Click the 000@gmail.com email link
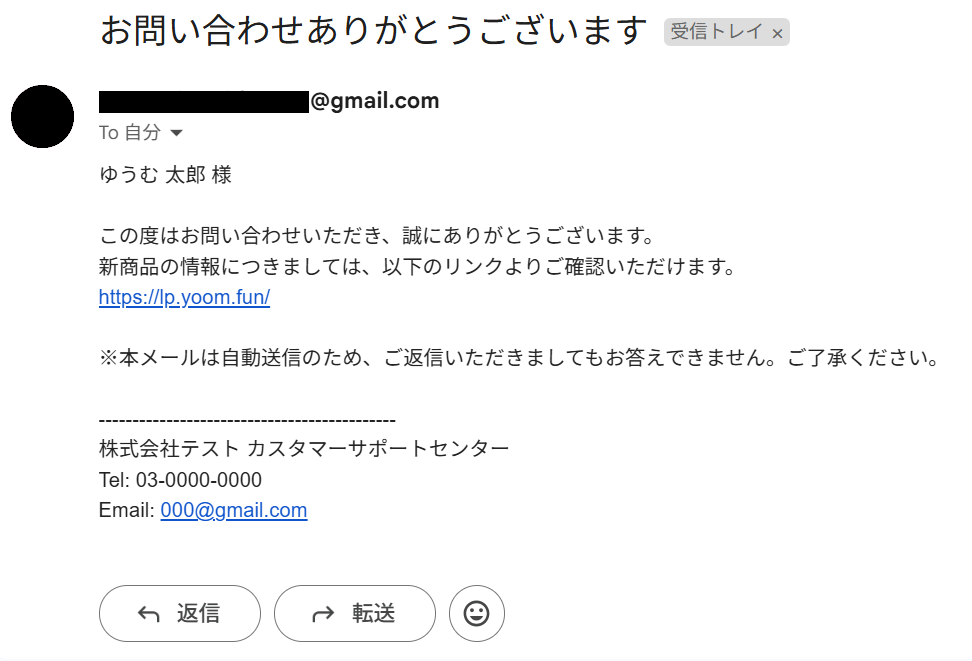Image resolution: width=972 pixels, height=661 pixels. click(233, 510)
